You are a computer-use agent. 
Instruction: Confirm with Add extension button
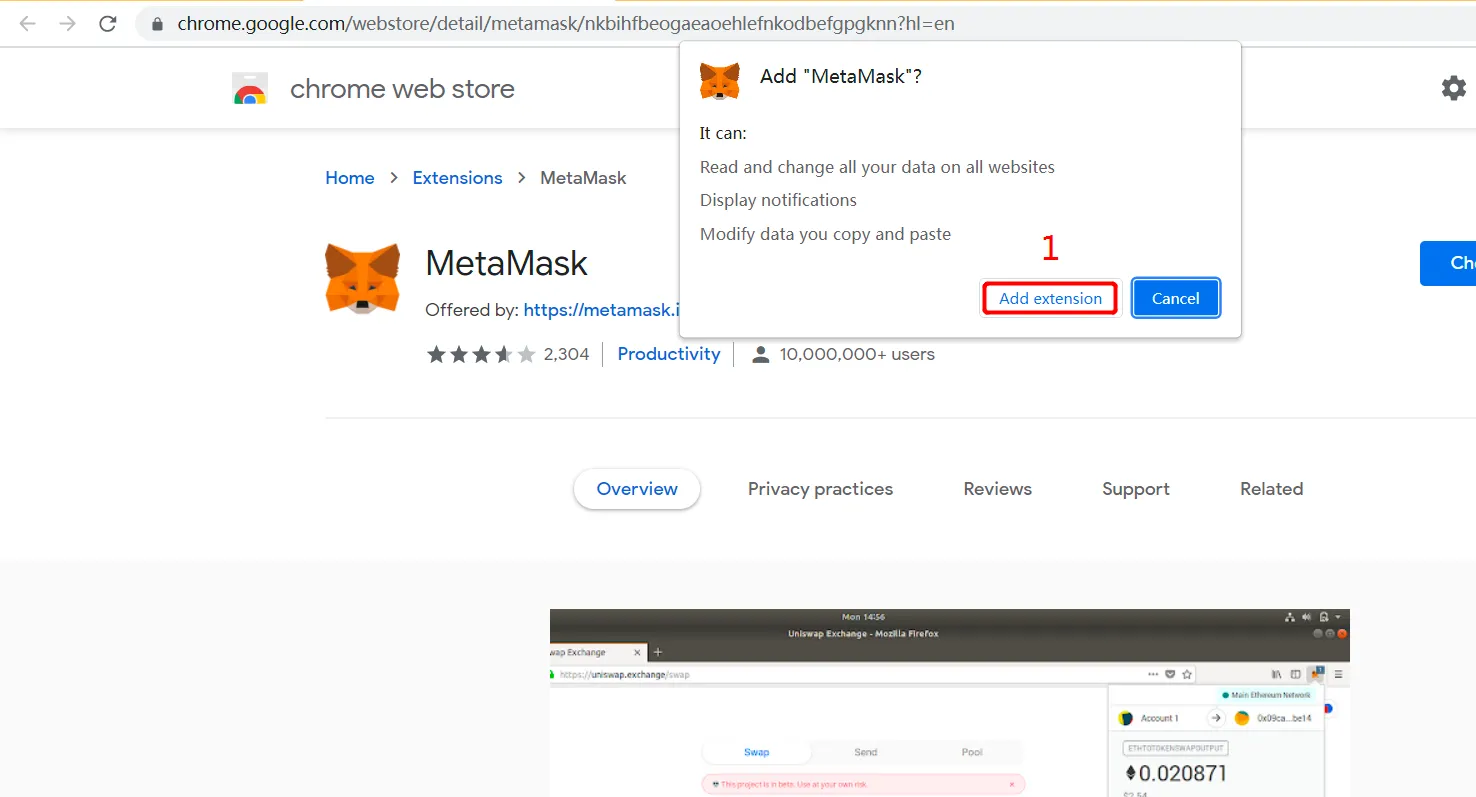tap(1050, 298)
